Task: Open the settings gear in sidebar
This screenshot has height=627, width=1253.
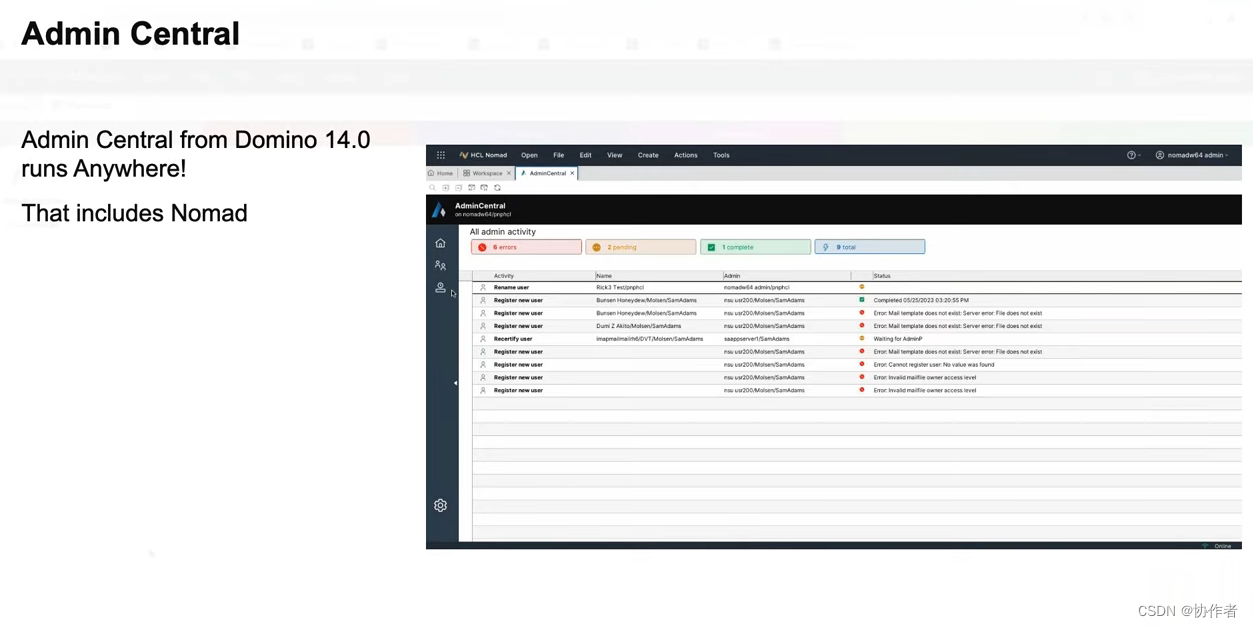Action: pos(440,505)
